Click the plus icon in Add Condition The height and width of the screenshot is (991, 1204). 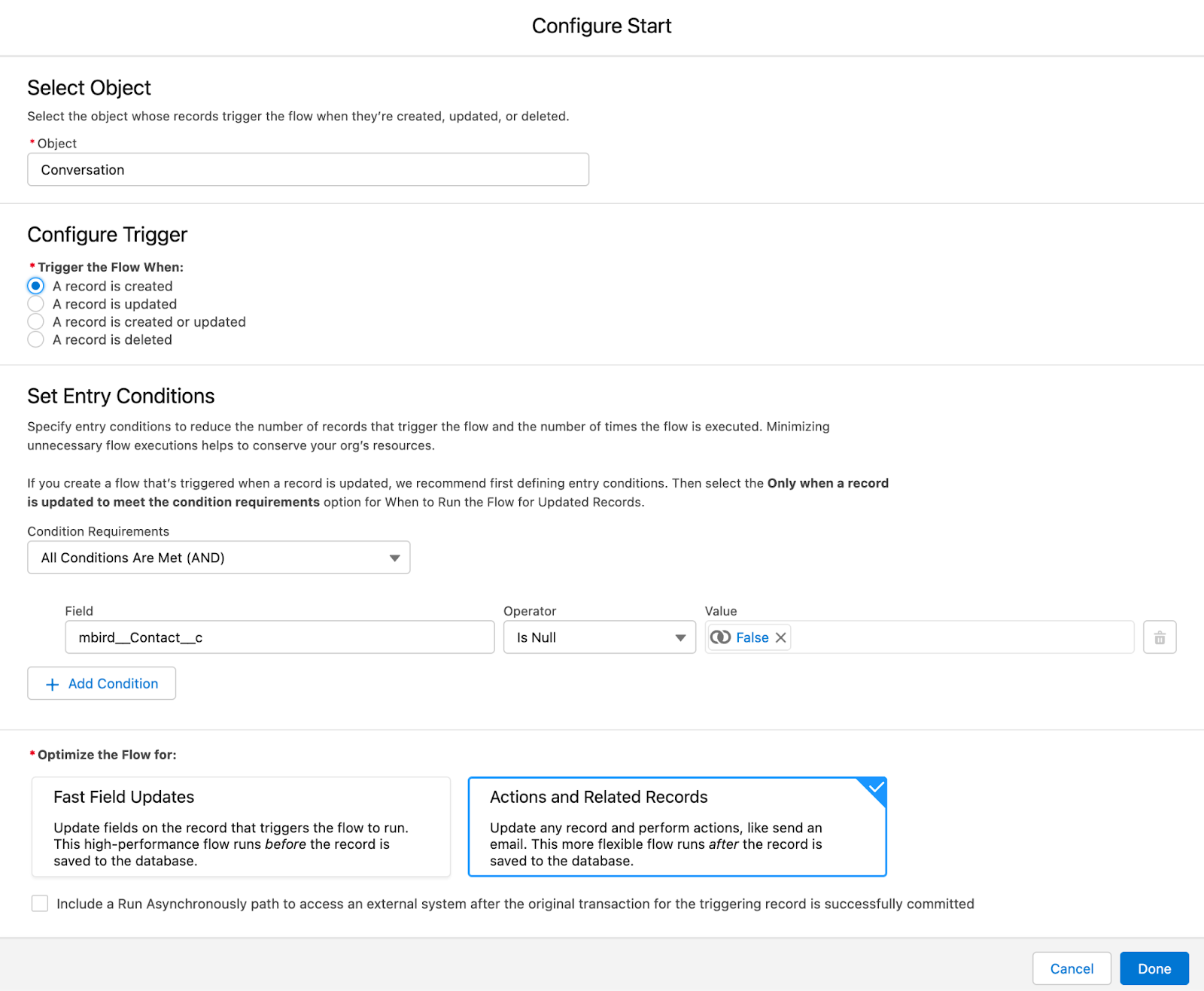coord(52,684)
